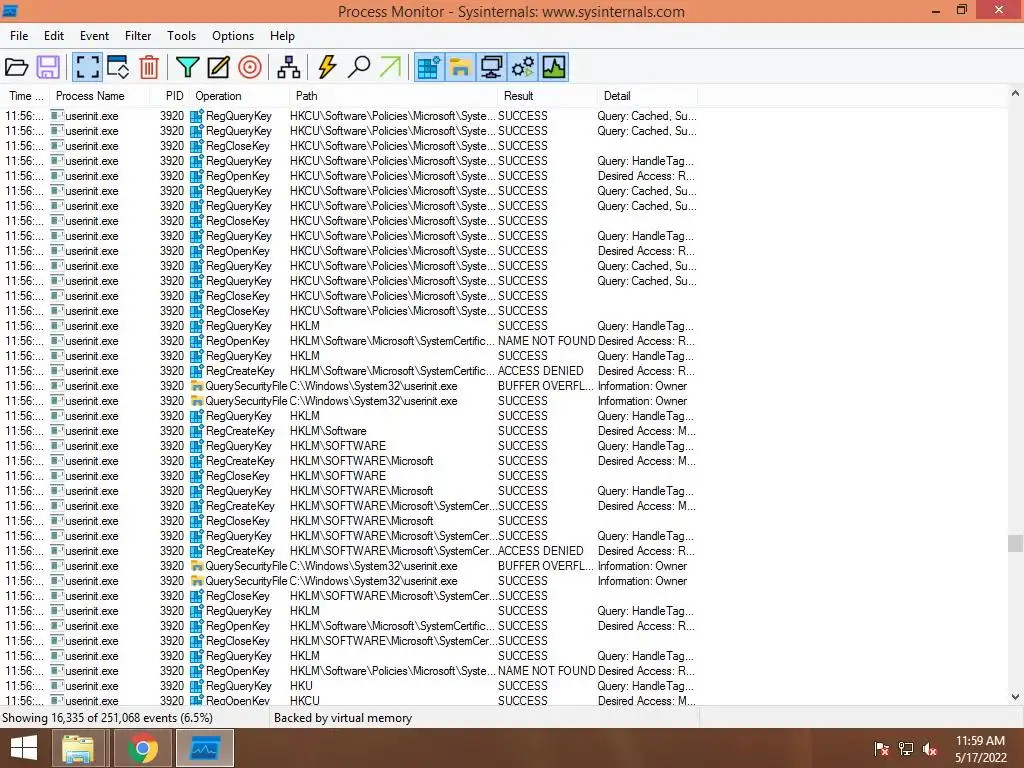The width and height of the screenshot is (1024, 768).
Task: Open the Filter menu
Action: point(138,36)
